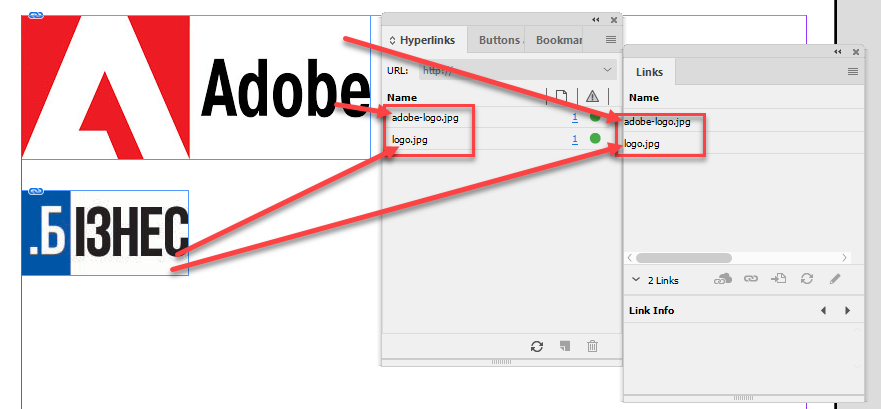
Task: Delete selected hyperlink with trash icon
Action: [592, 346]
